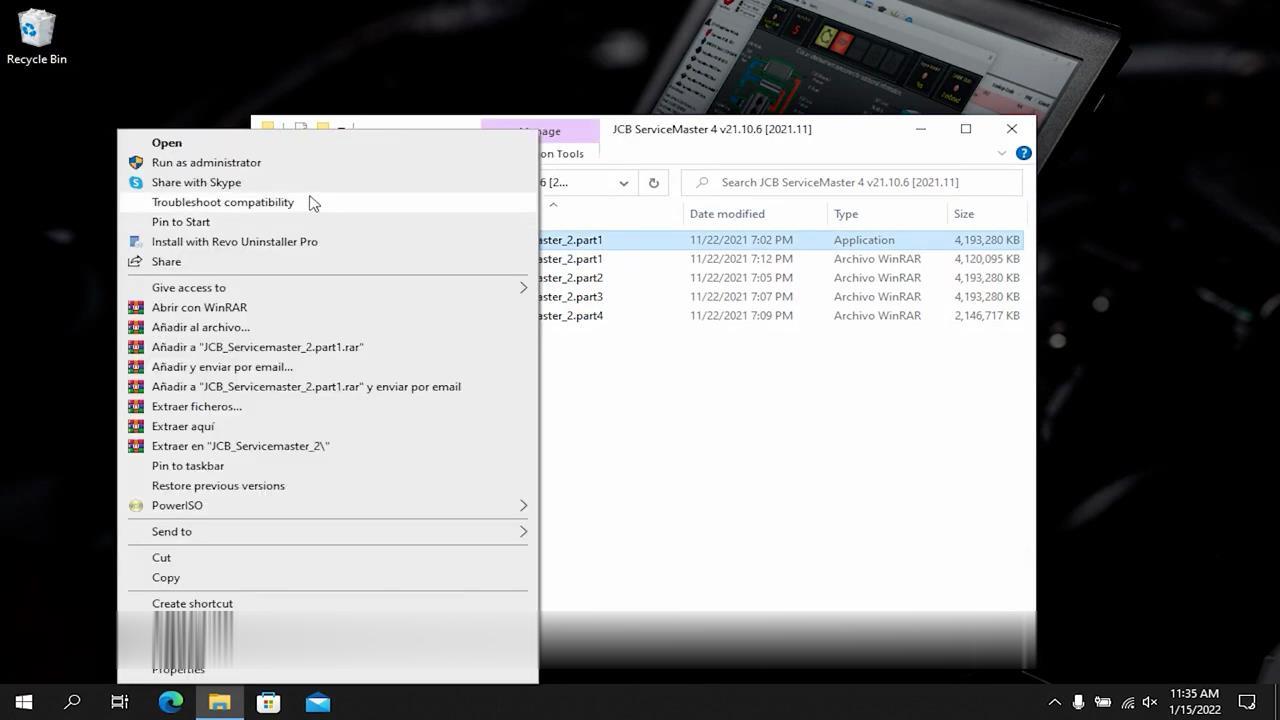Expand the PowerISO submenu arrow
The image size is (1280, 720).
tap(523, 505)
